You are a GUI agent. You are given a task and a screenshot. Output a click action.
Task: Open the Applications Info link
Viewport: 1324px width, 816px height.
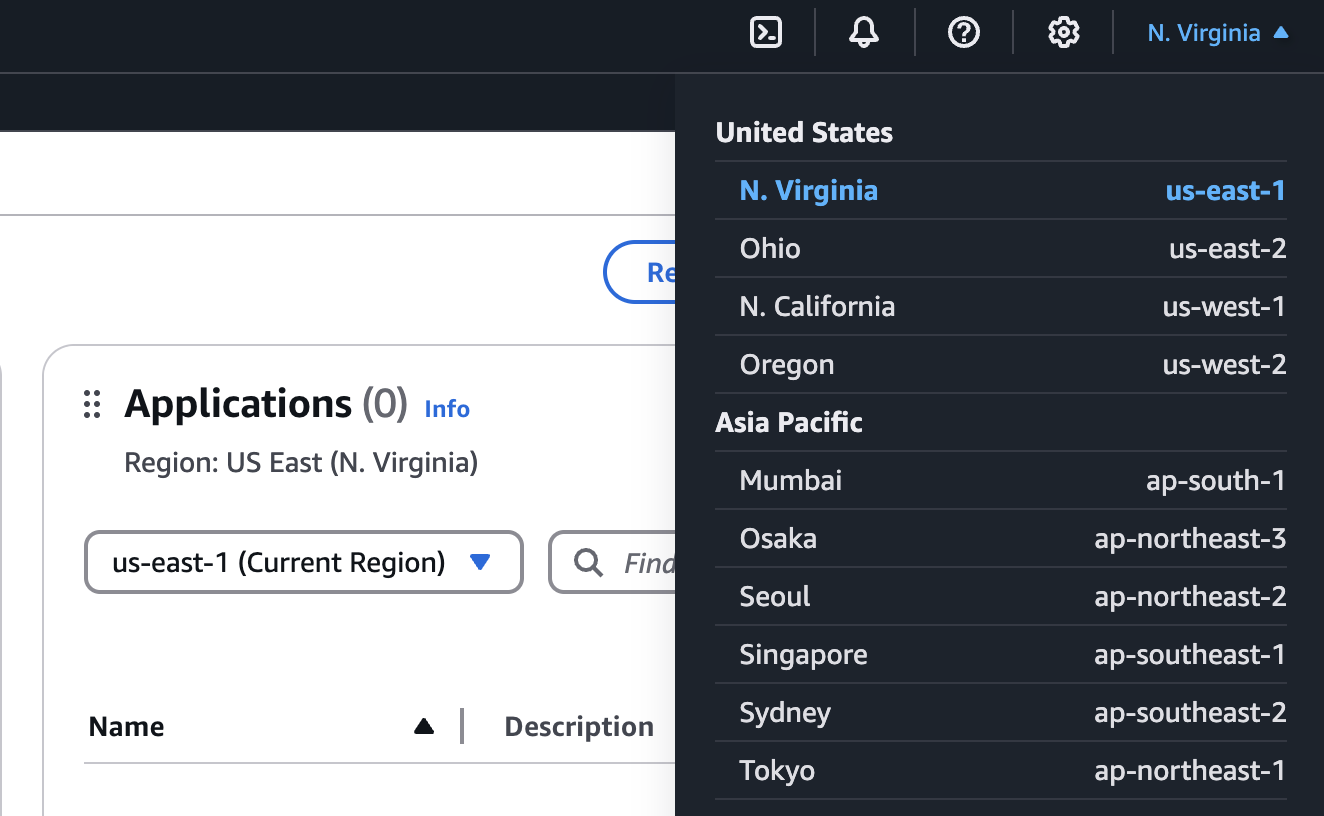pos(447,409)
